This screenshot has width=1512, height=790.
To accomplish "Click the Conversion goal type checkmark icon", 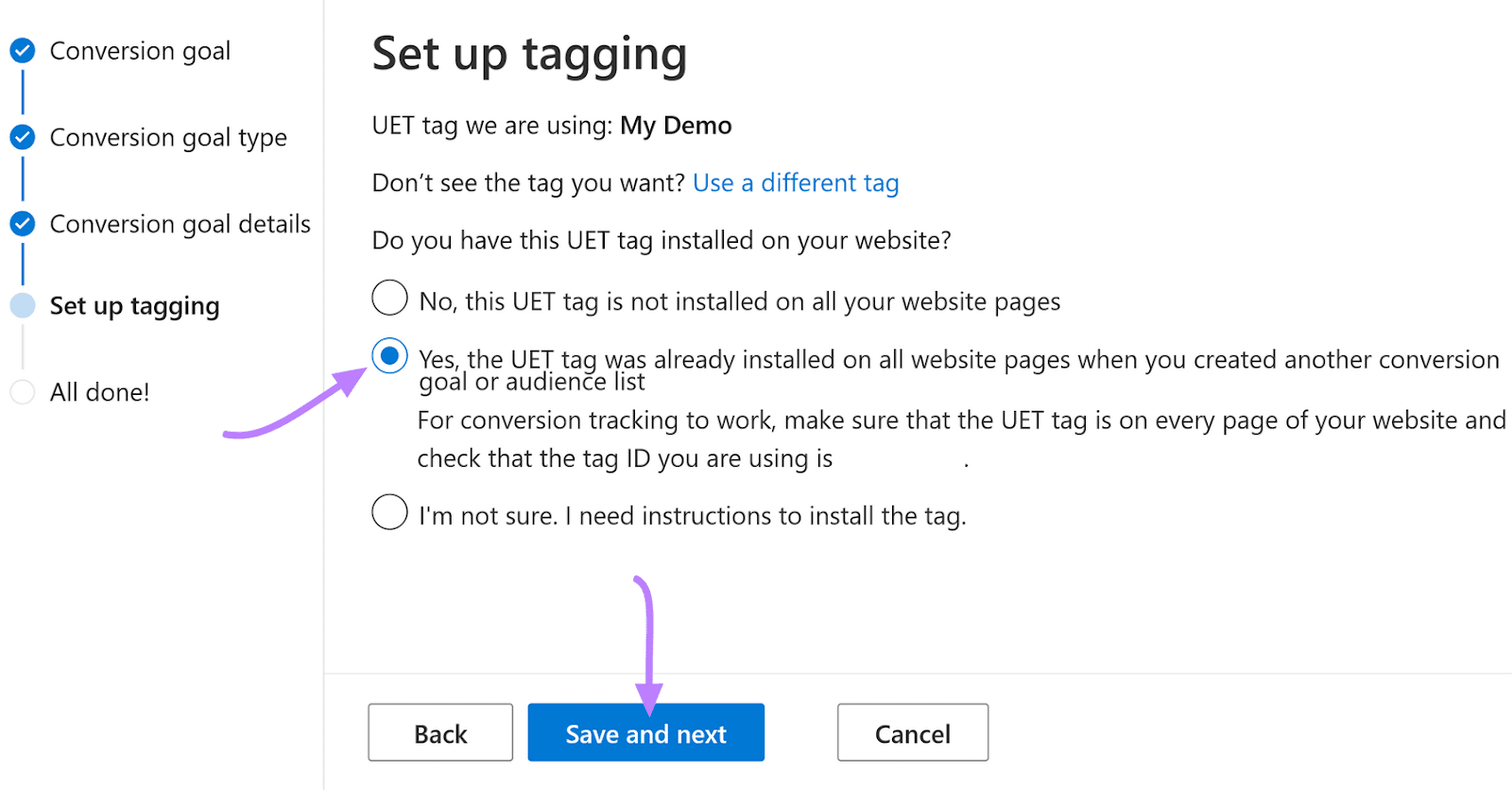I will click(23, 138).
